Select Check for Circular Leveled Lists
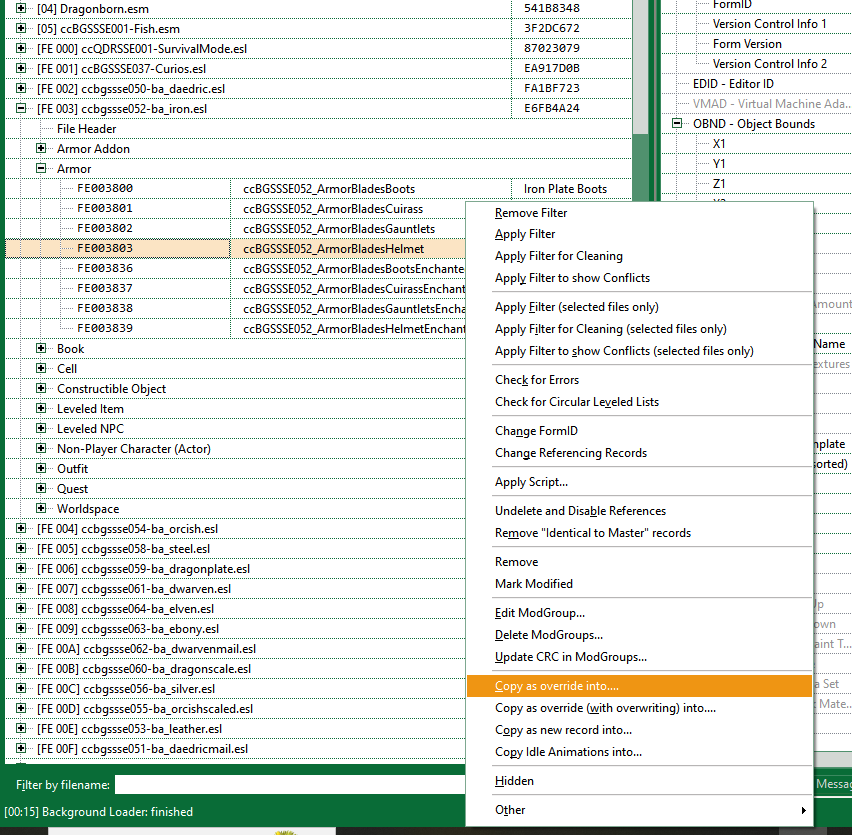The height and width of the screenshot is (835, 852). click(x=639, y=402)
